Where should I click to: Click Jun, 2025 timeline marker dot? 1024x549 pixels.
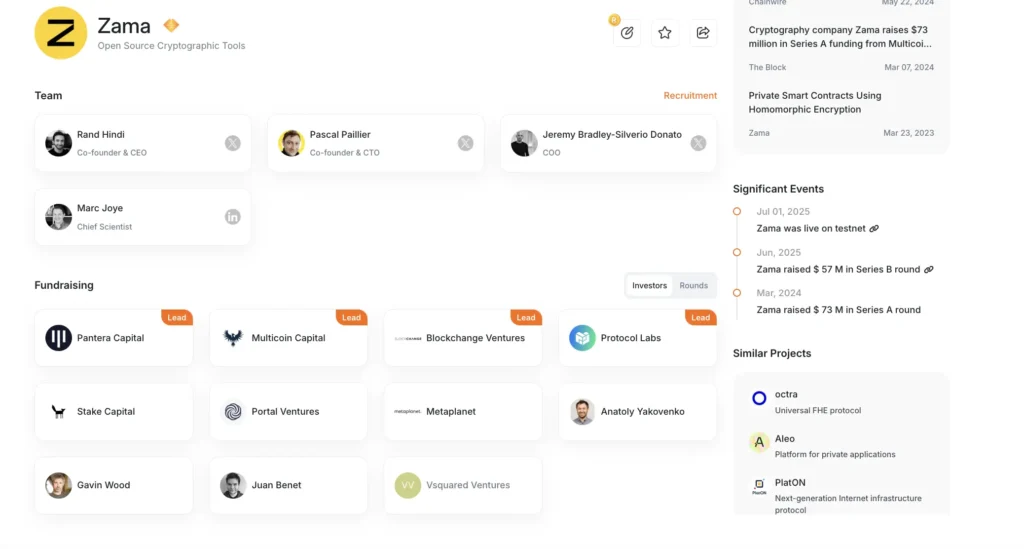pos(737,253)
